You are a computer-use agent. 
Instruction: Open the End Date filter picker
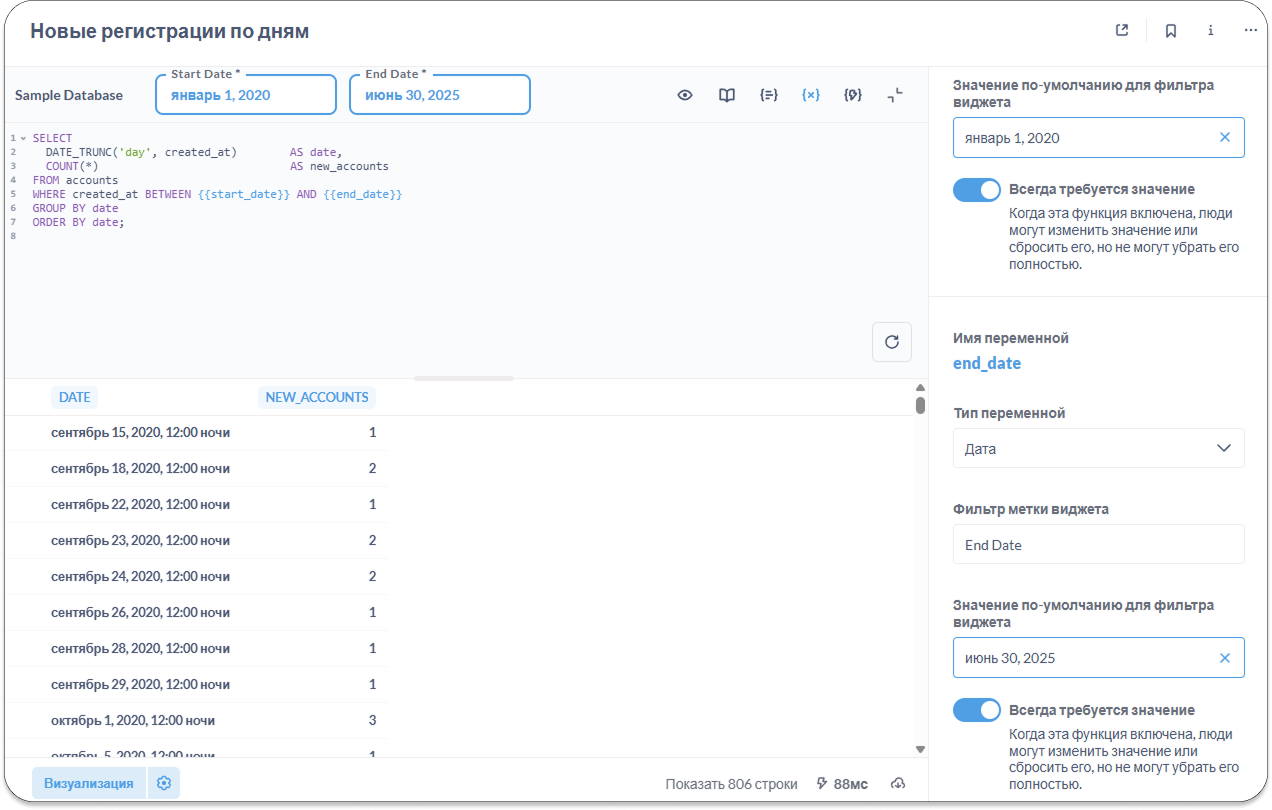pyautogui.click(x=440, y=95)
